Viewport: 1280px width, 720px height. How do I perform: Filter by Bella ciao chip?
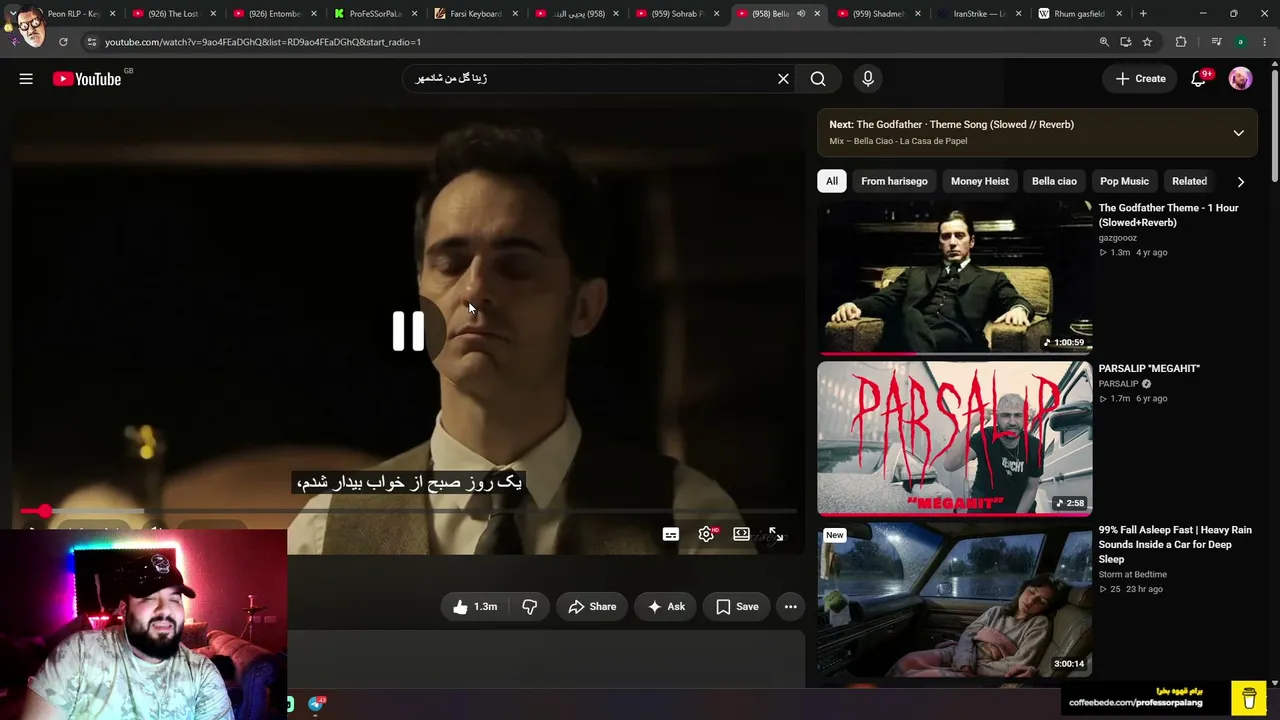coord(1054,181)
